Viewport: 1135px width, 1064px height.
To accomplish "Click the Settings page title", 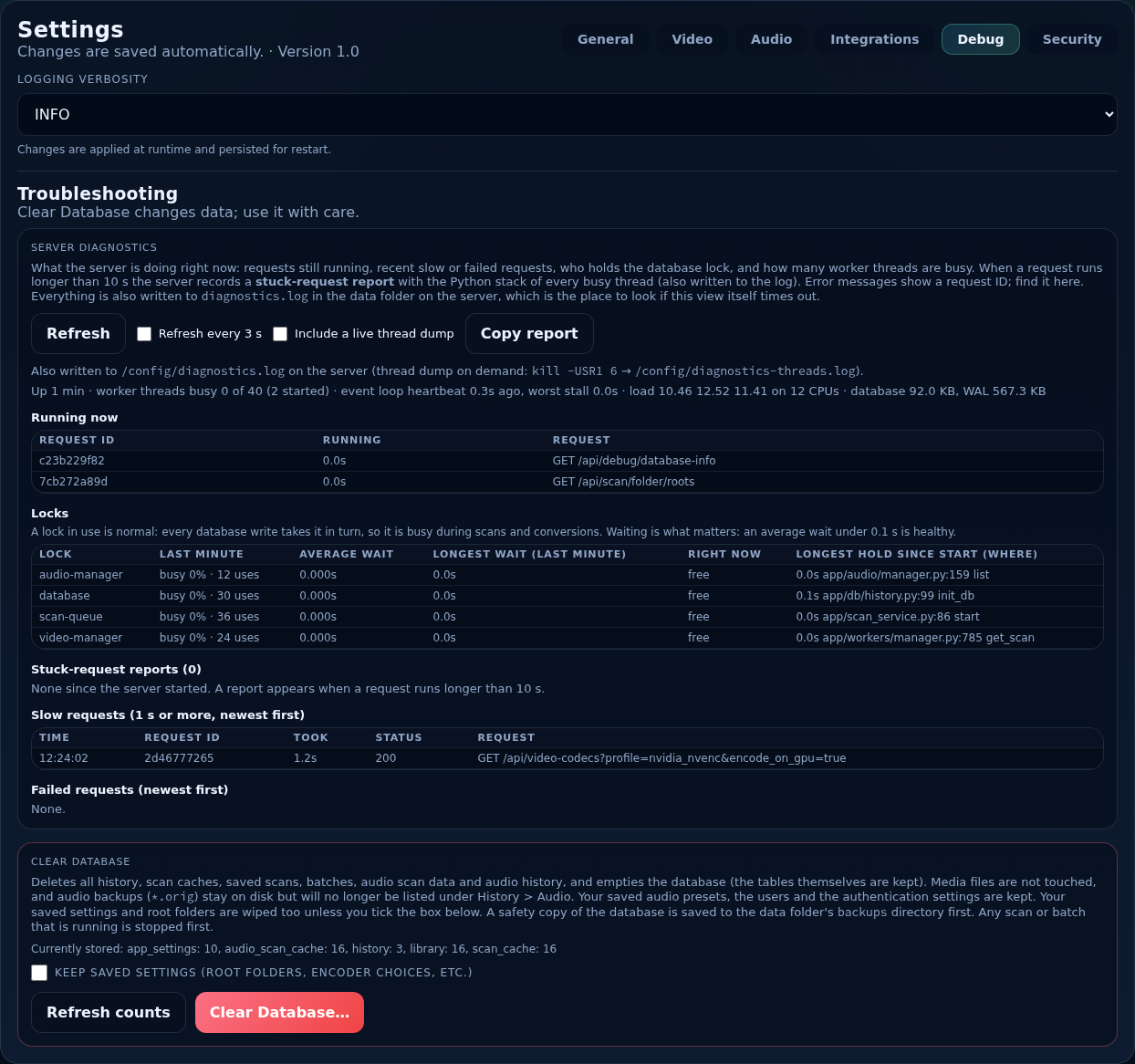I will tap(70, 29).
